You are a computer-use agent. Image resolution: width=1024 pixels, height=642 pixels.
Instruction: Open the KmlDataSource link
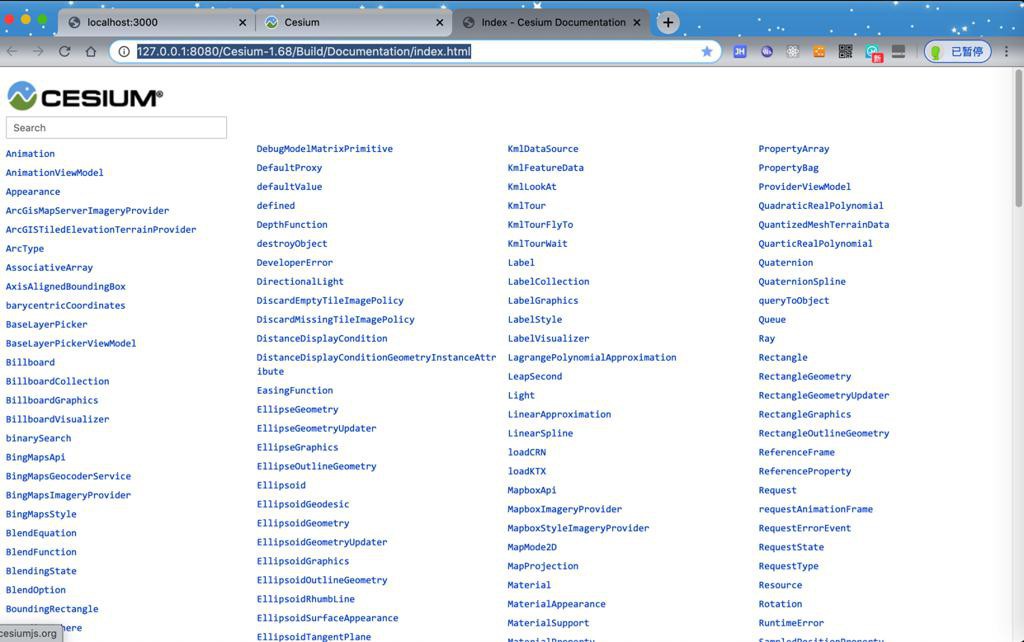tap(543, 149)
